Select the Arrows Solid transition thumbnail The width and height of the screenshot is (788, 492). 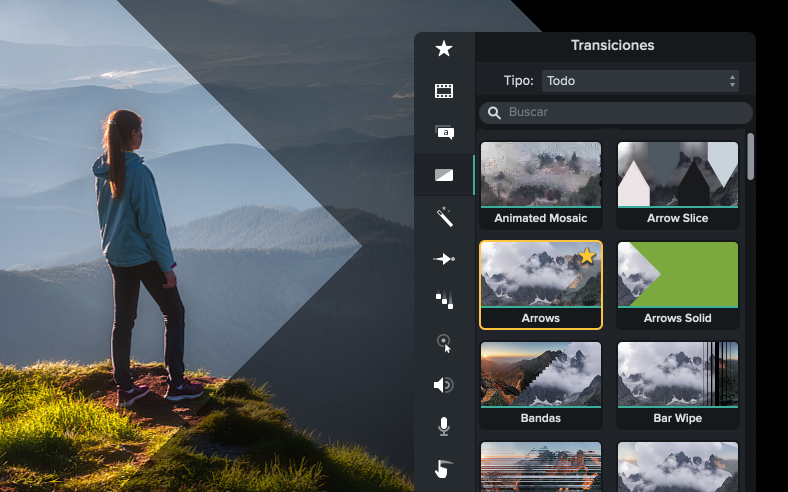(677, 274)
